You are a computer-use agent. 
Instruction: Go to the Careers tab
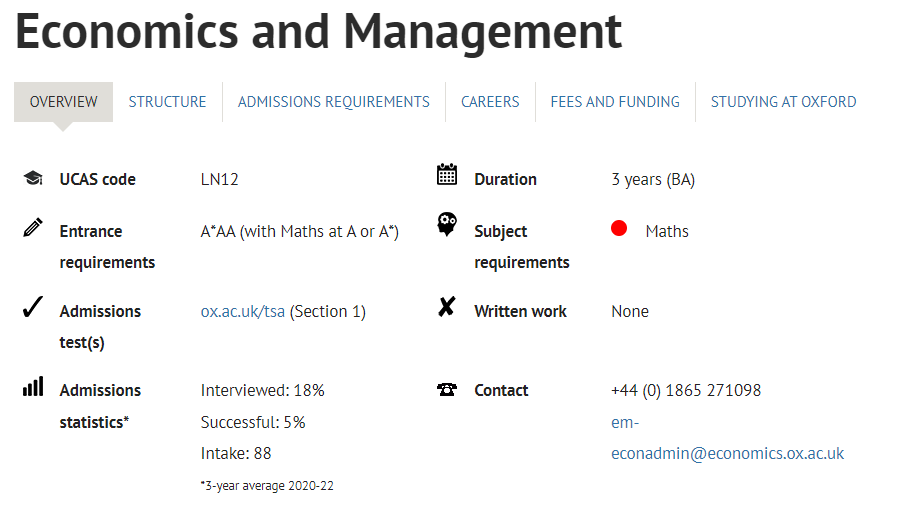490,102
